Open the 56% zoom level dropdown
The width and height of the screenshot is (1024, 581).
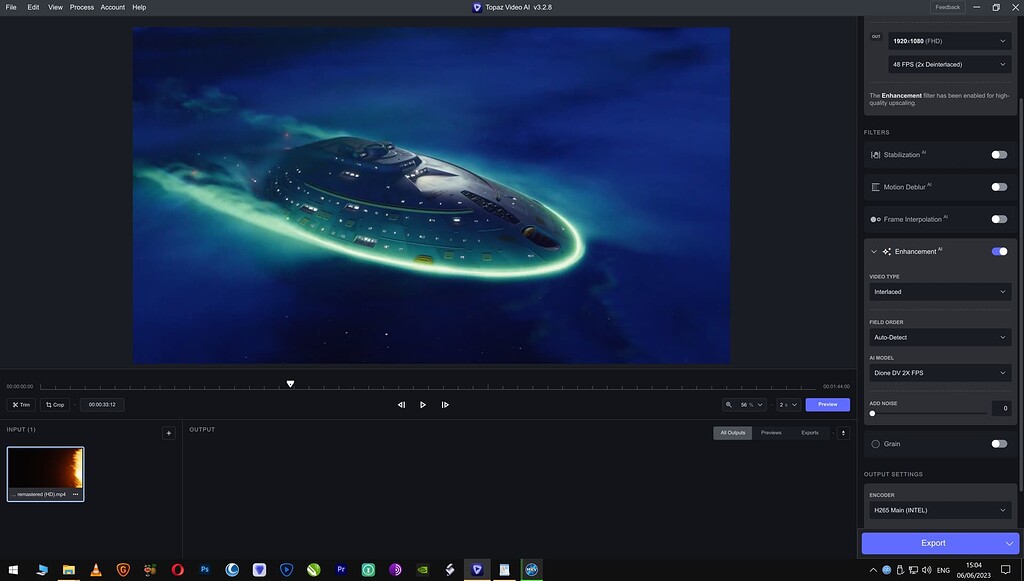point(744,405)
